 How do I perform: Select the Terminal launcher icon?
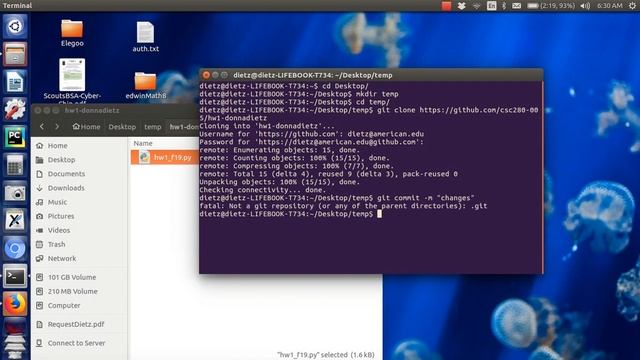(x=15, y=276)
